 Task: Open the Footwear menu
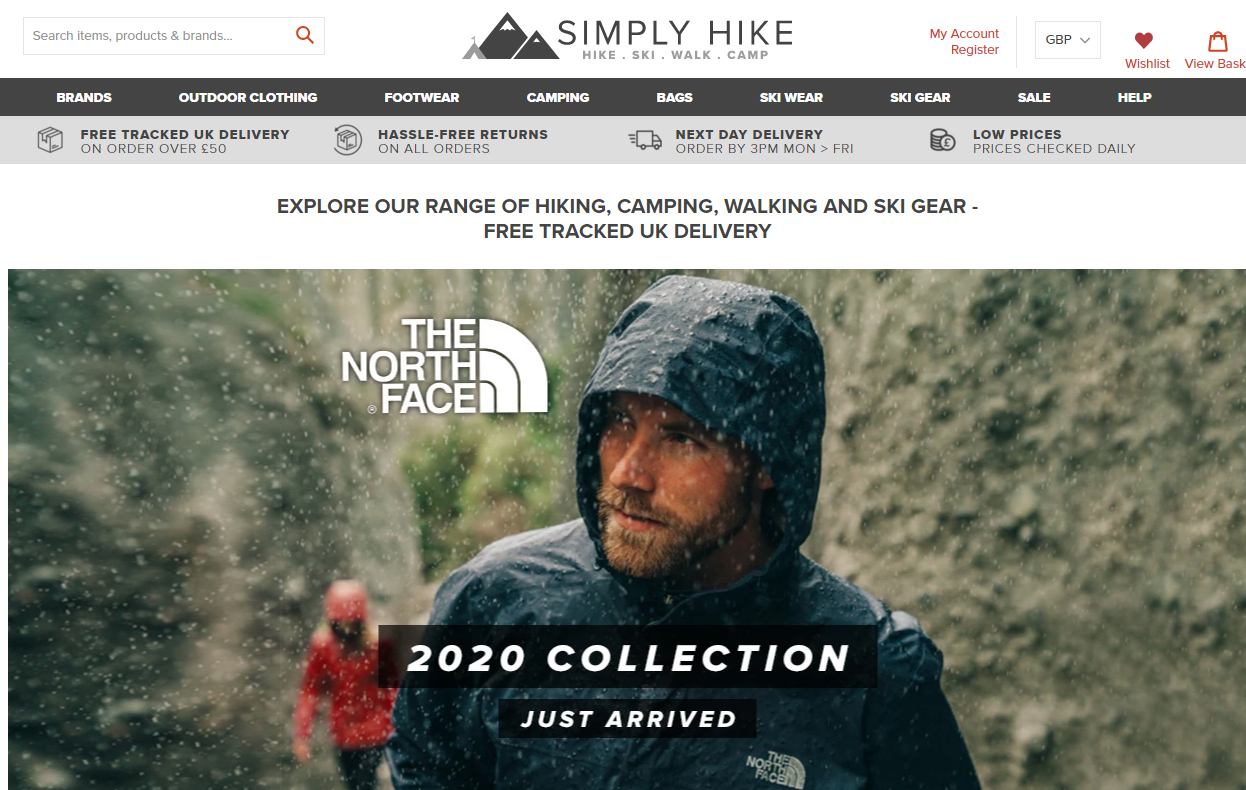click(422, 97)
